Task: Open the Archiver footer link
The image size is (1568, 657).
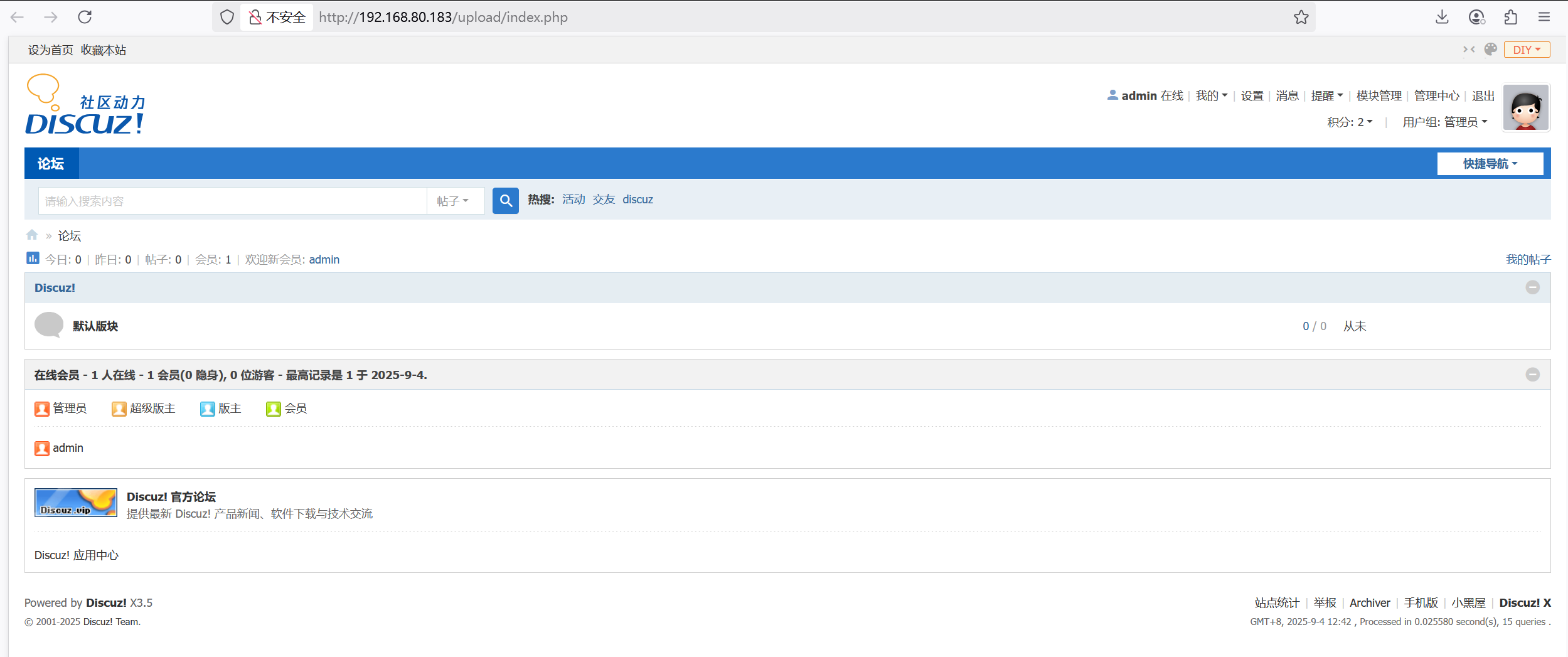Action: [1370, 602]
